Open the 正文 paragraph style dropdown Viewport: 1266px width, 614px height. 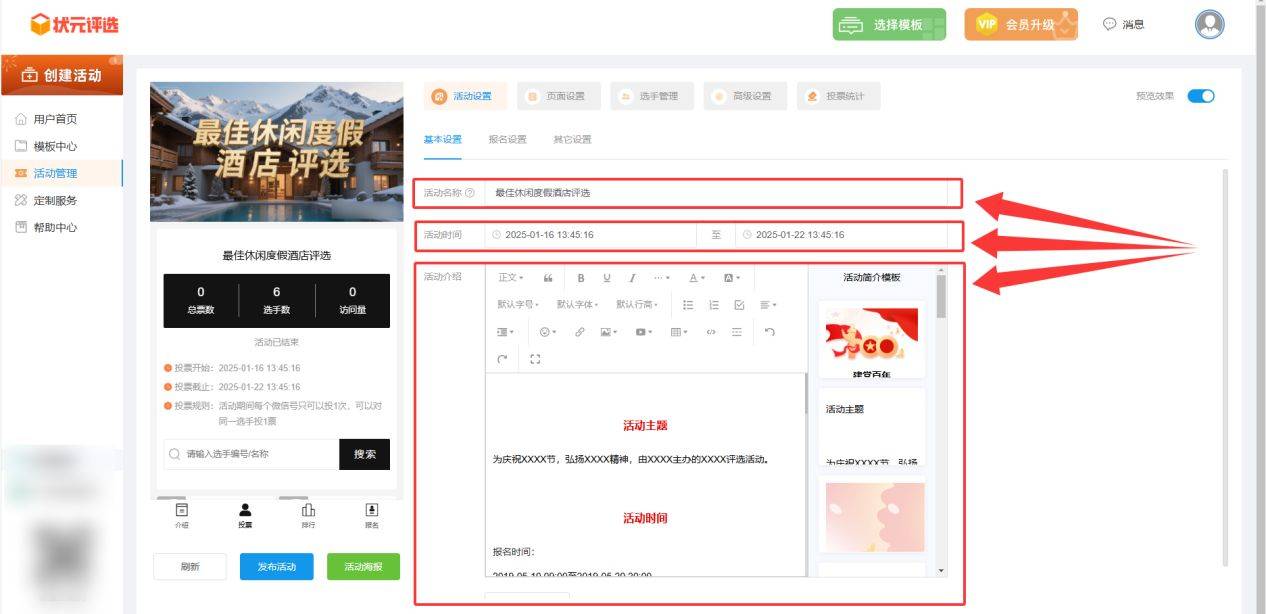point(510,278)
